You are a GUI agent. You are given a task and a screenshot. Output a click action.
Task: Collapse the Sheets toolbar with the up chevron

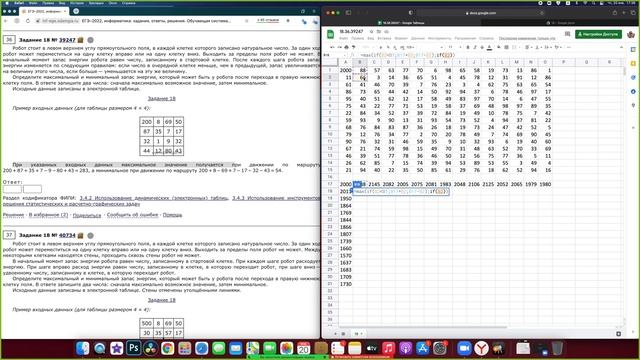[x=621, y=47]
